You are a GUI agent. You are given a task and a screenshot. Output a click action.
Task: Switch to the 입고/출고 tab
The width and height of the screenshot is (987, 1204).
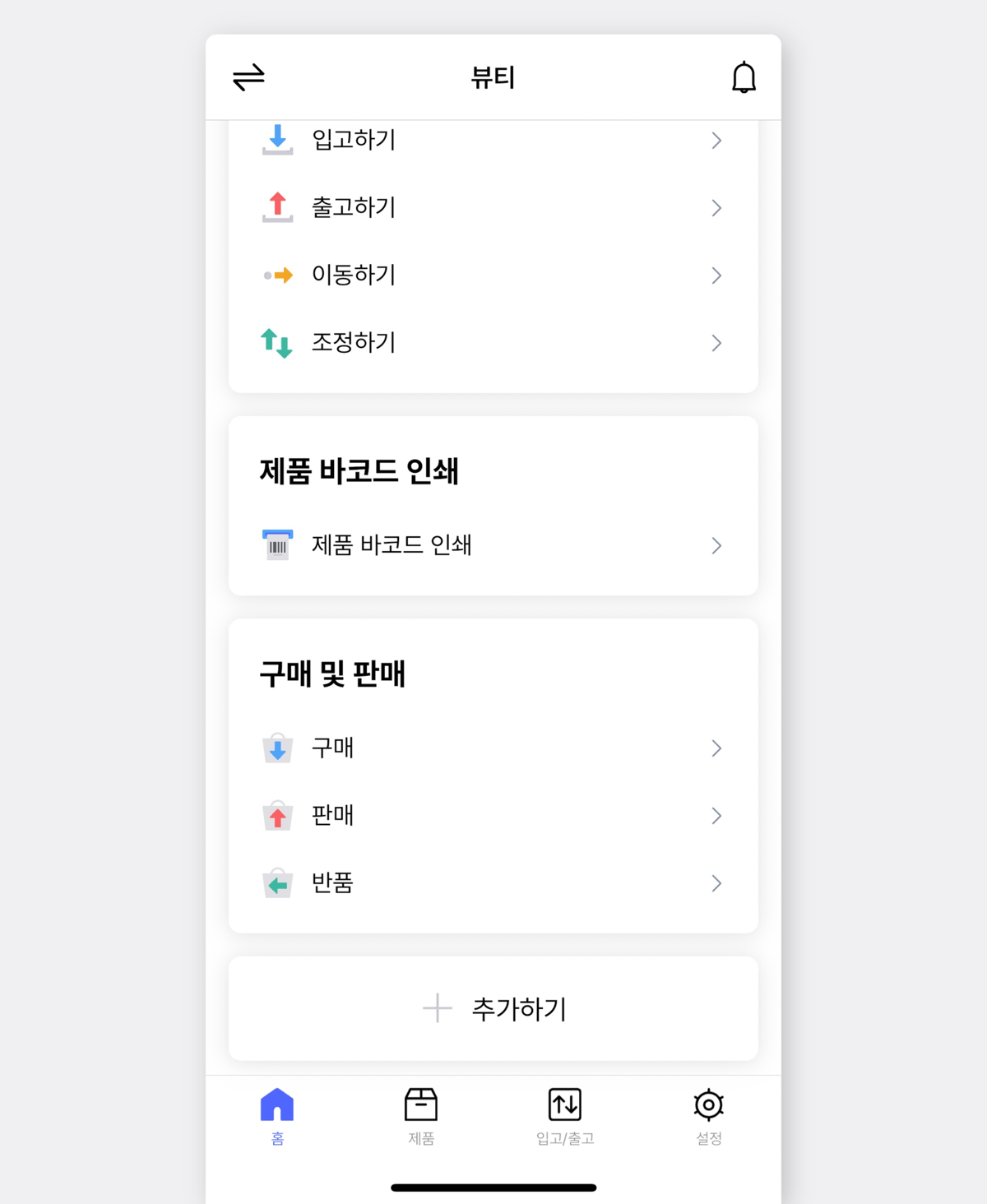565,1115
